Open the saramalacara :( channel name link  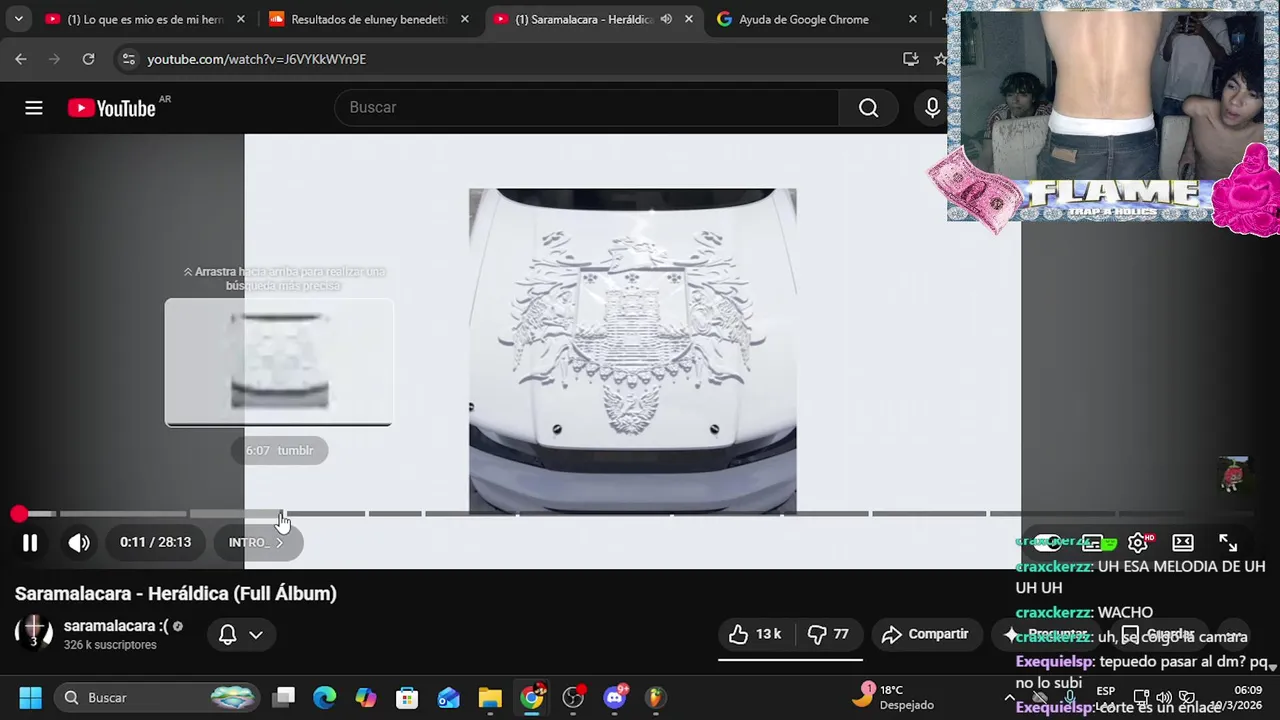coord(116,626)
